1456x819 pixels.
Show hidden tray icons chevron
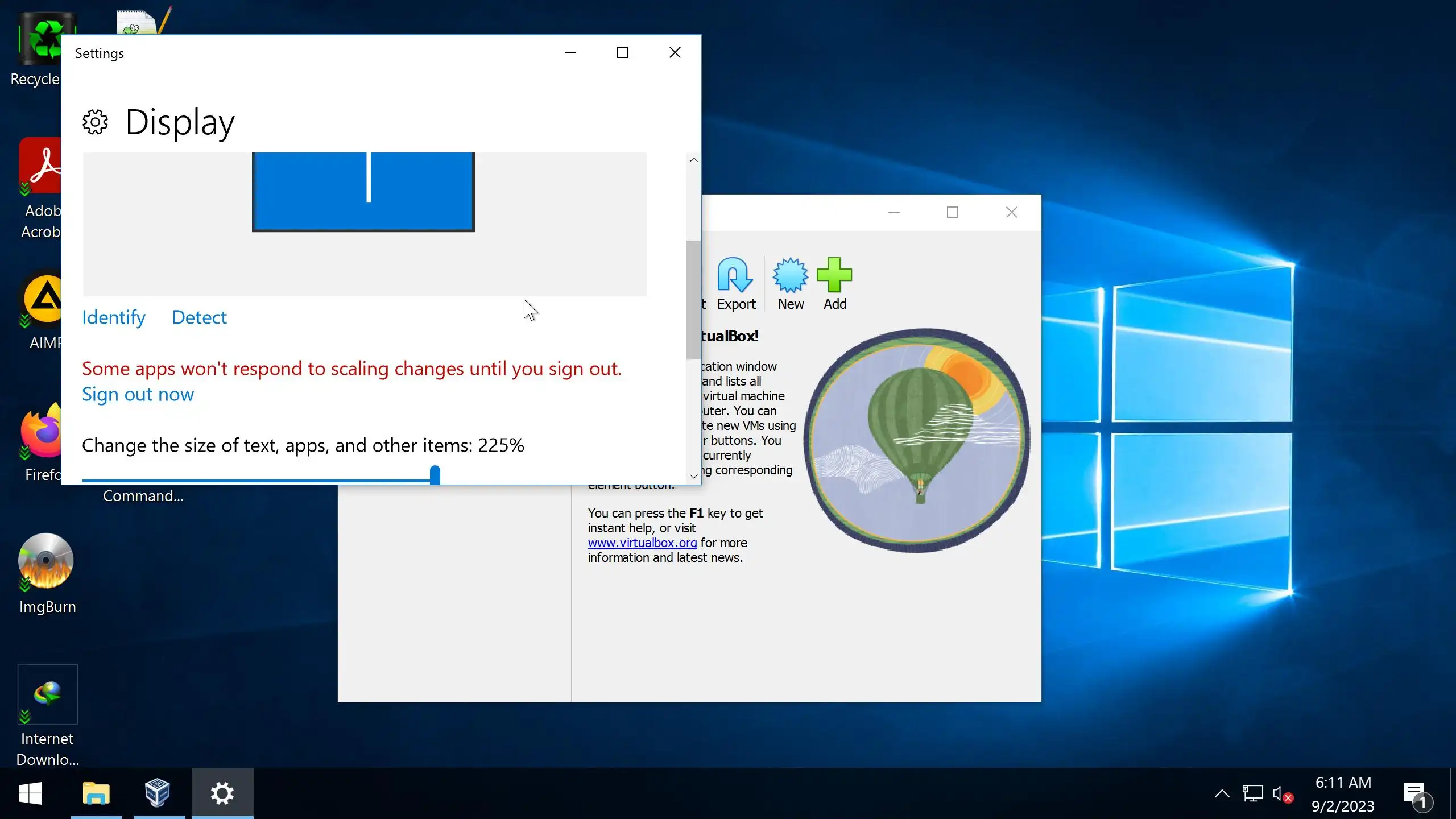(1222, 794)
